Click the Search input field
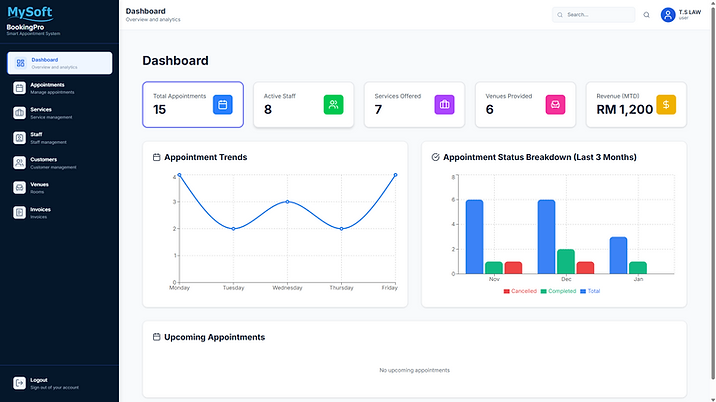This screenshot has width=716, height=402. click(593, 15)
